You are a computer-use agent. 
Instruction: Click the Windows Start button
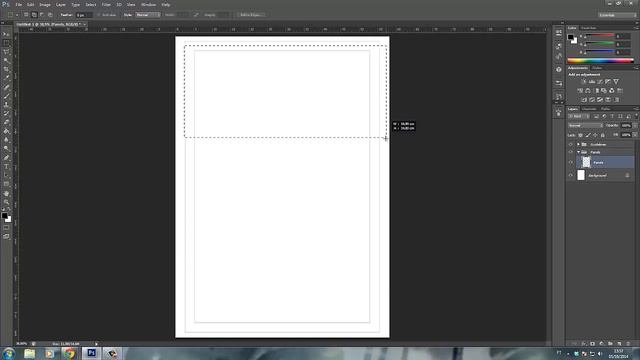point(9,353)
